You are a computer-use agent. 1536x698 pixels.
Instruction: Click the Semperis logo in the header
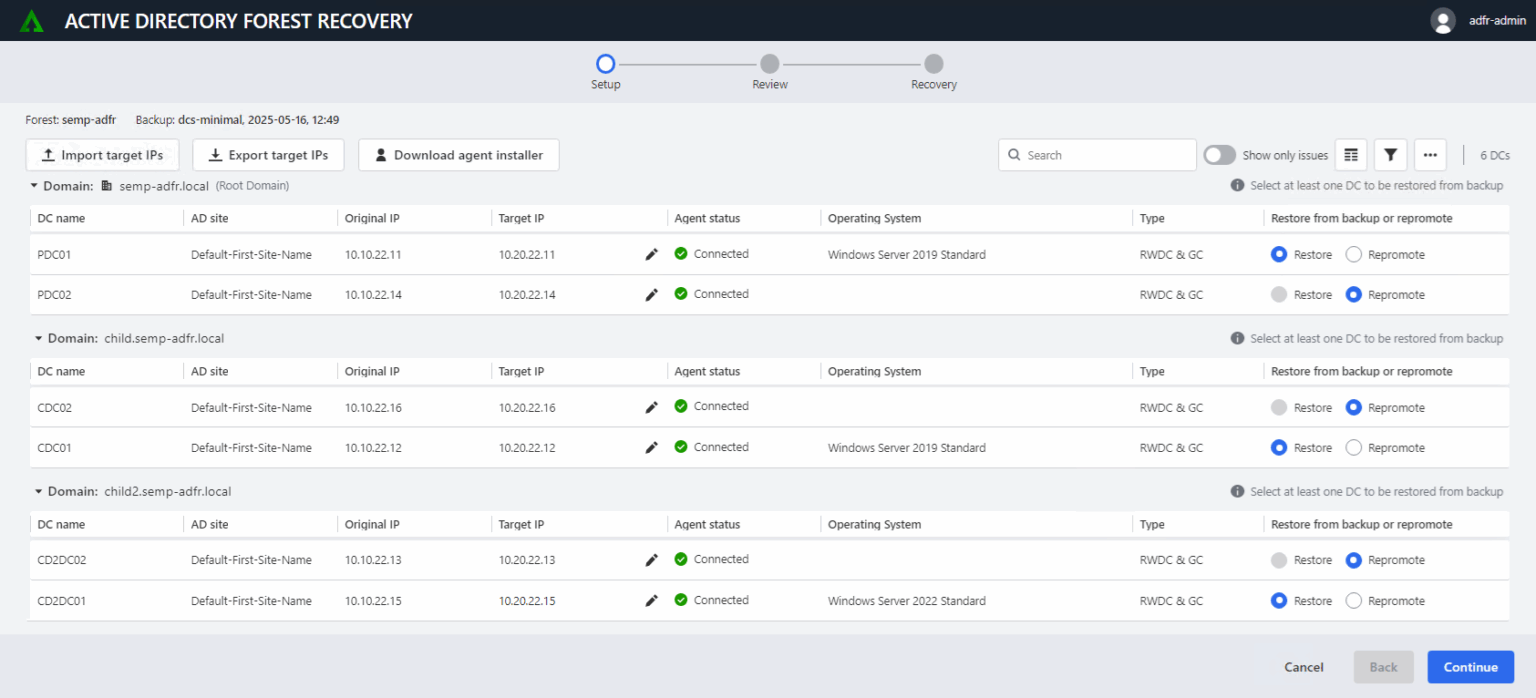[31, 20]
